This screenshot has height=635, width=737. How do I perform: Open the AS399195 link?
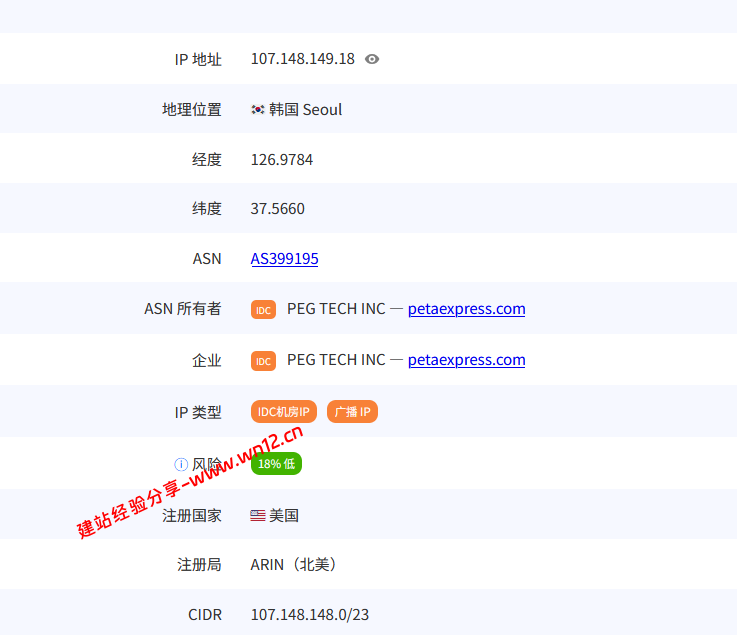pos(284,259)
